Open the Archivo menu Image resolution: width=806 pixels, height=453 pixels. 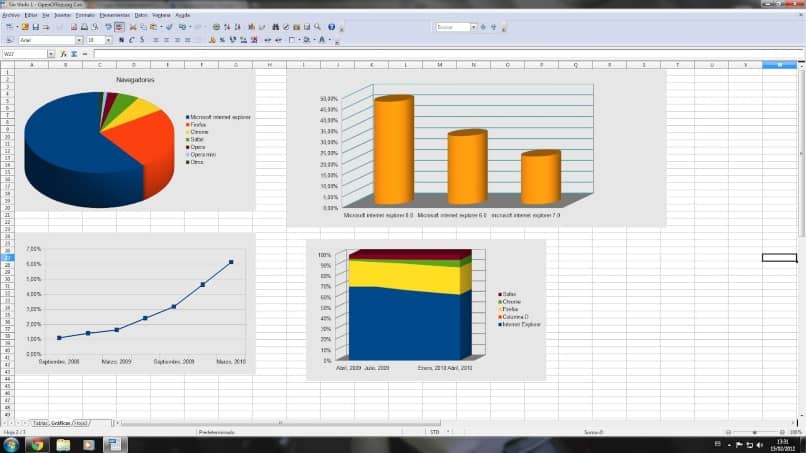pos(11,15)
